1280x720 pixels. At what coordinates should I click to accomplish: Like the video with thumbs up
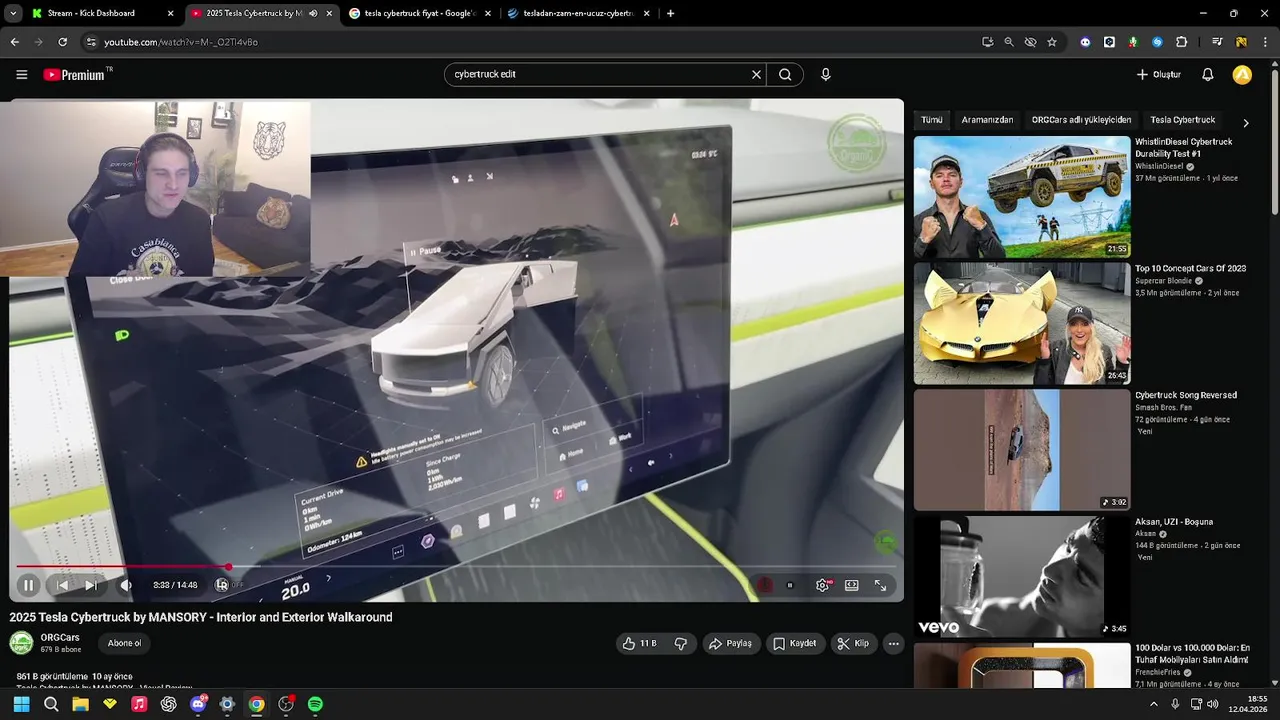(640, 643)
